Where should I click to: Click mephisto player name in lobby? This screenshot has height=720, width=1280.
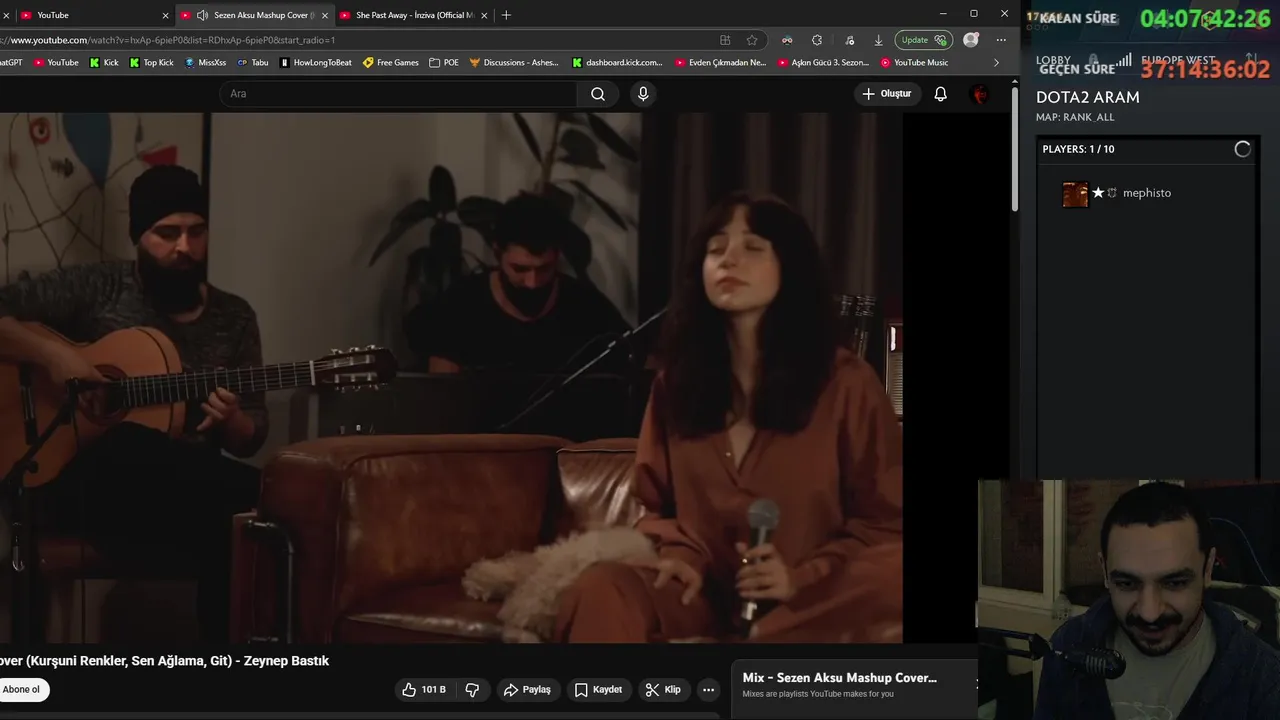point(1147,193)
